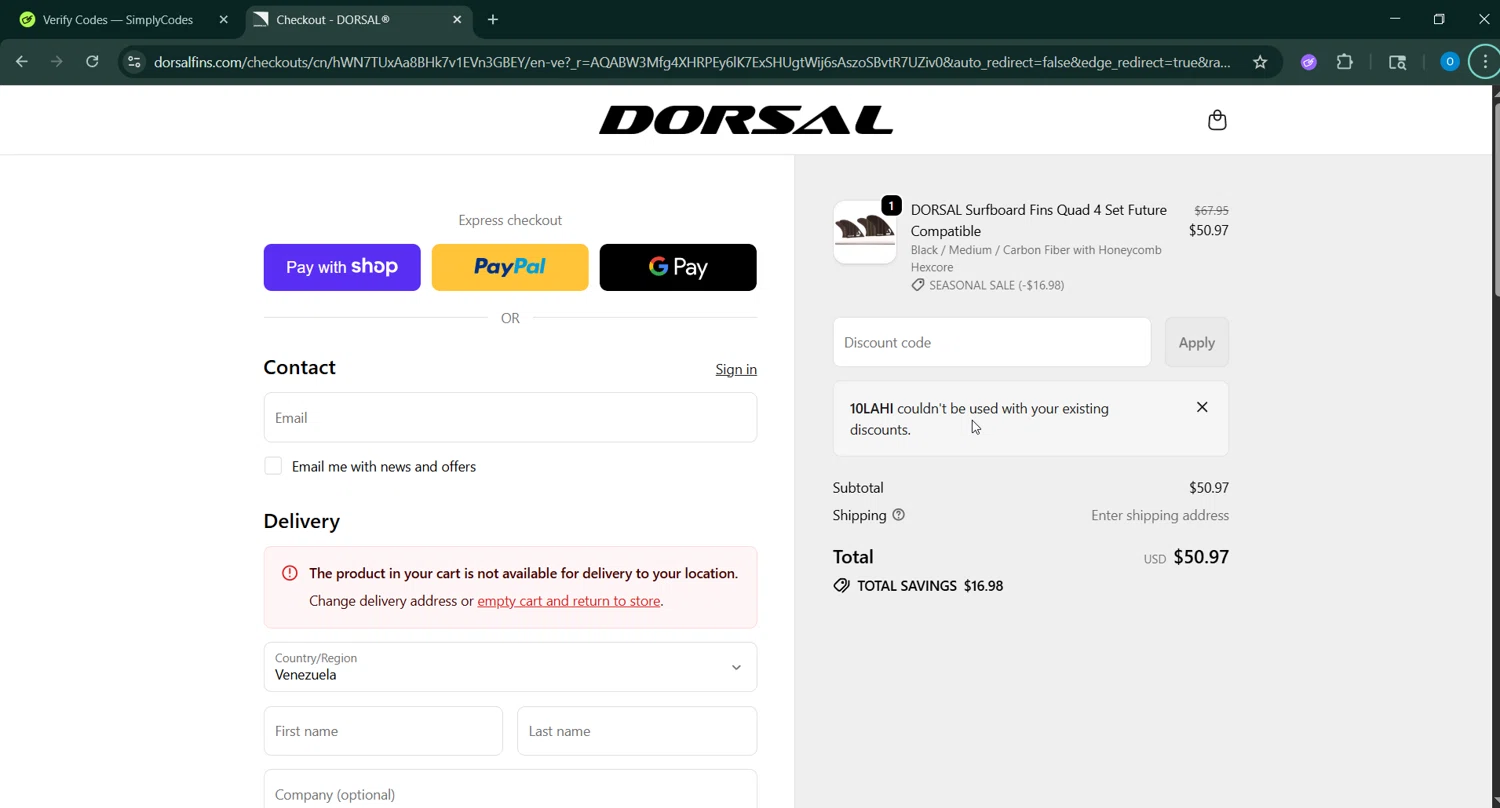Click the product title DORSAL Surfboard Fins Quad
This screenshot has height=808, width=1500.
click(1039, 220)
